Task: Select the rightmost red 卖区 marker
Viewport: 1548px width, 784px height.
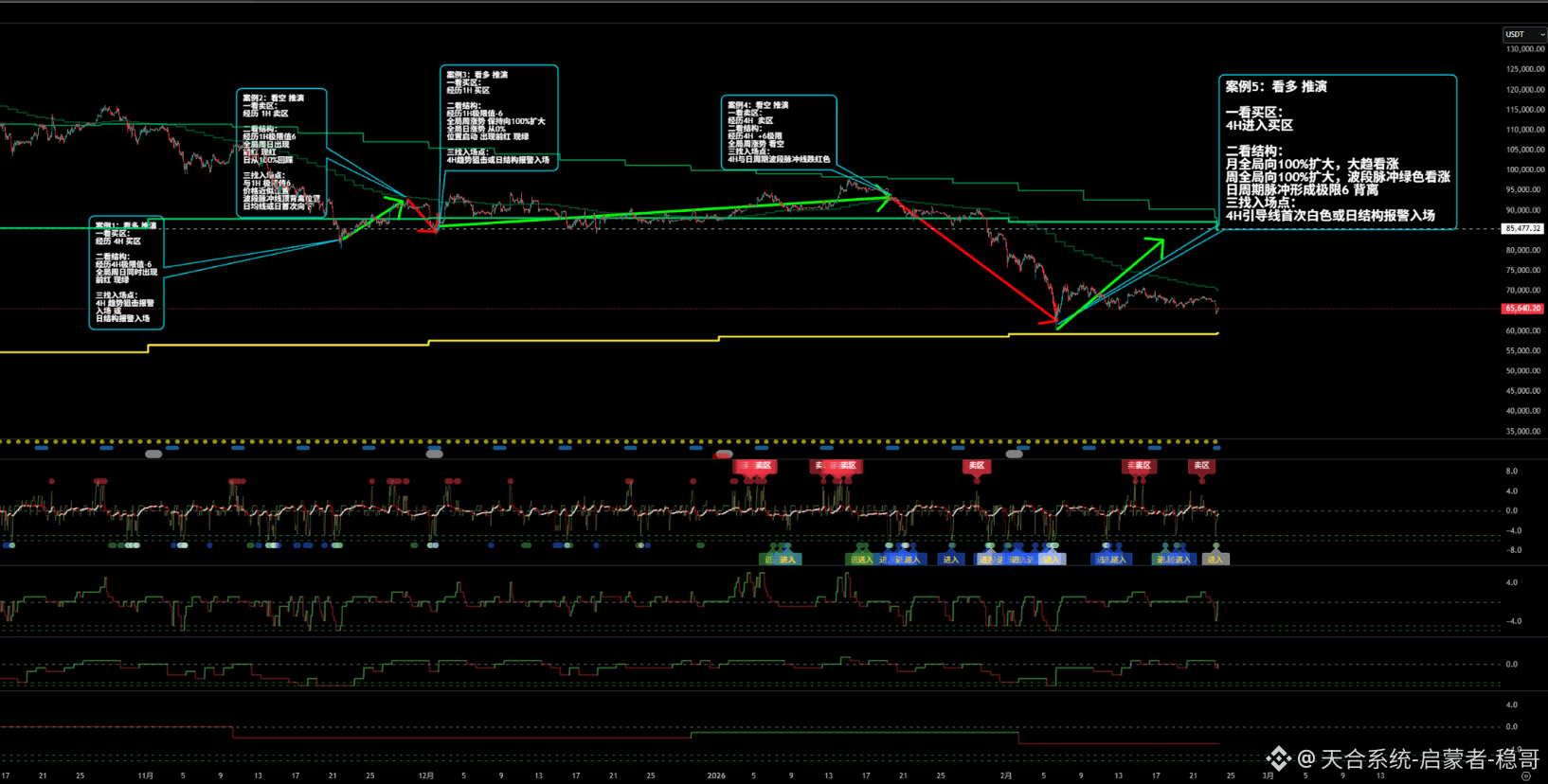Action: tap(1201, 466)
